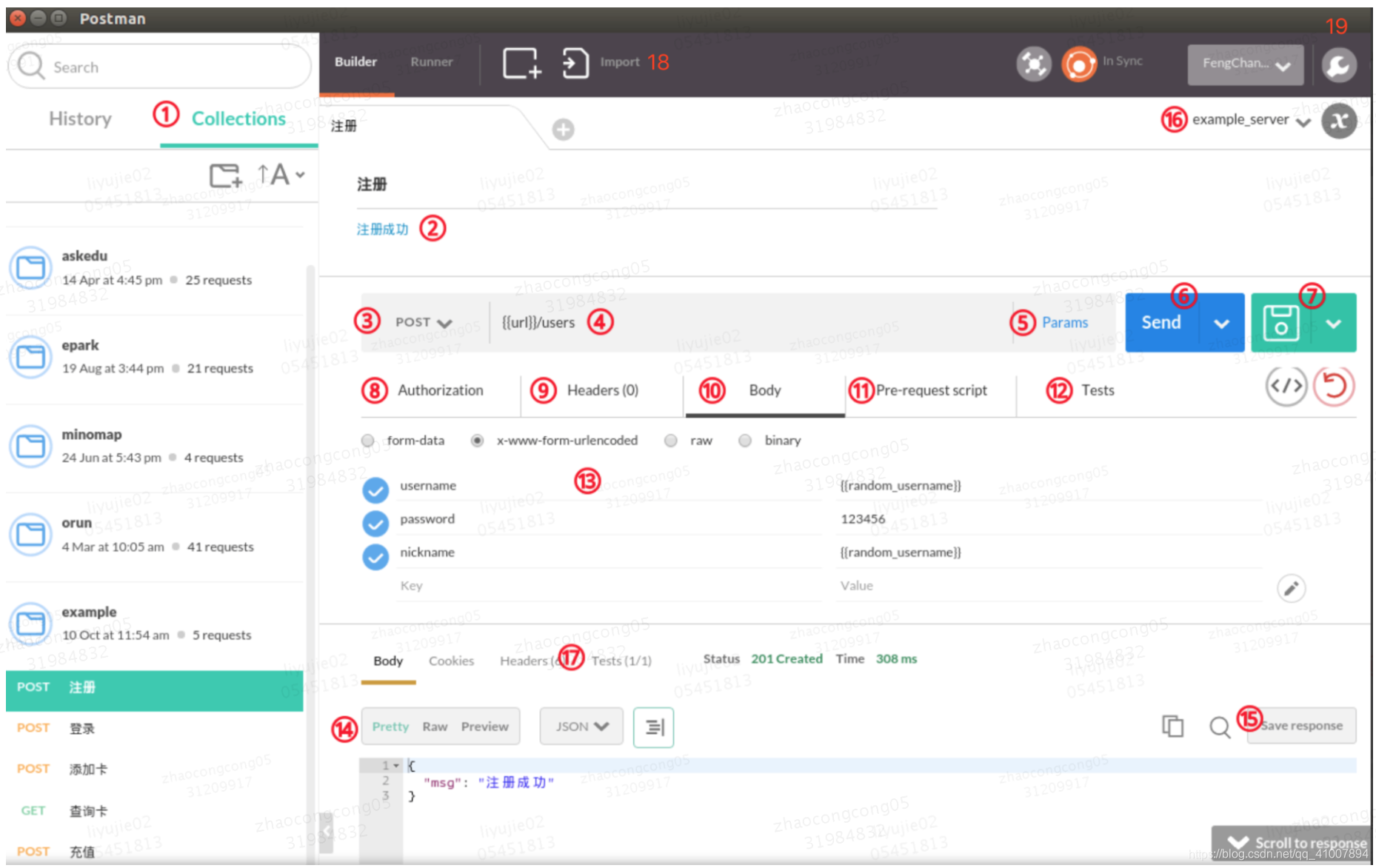Open the JSON response format dropdown

pos(582,727)
